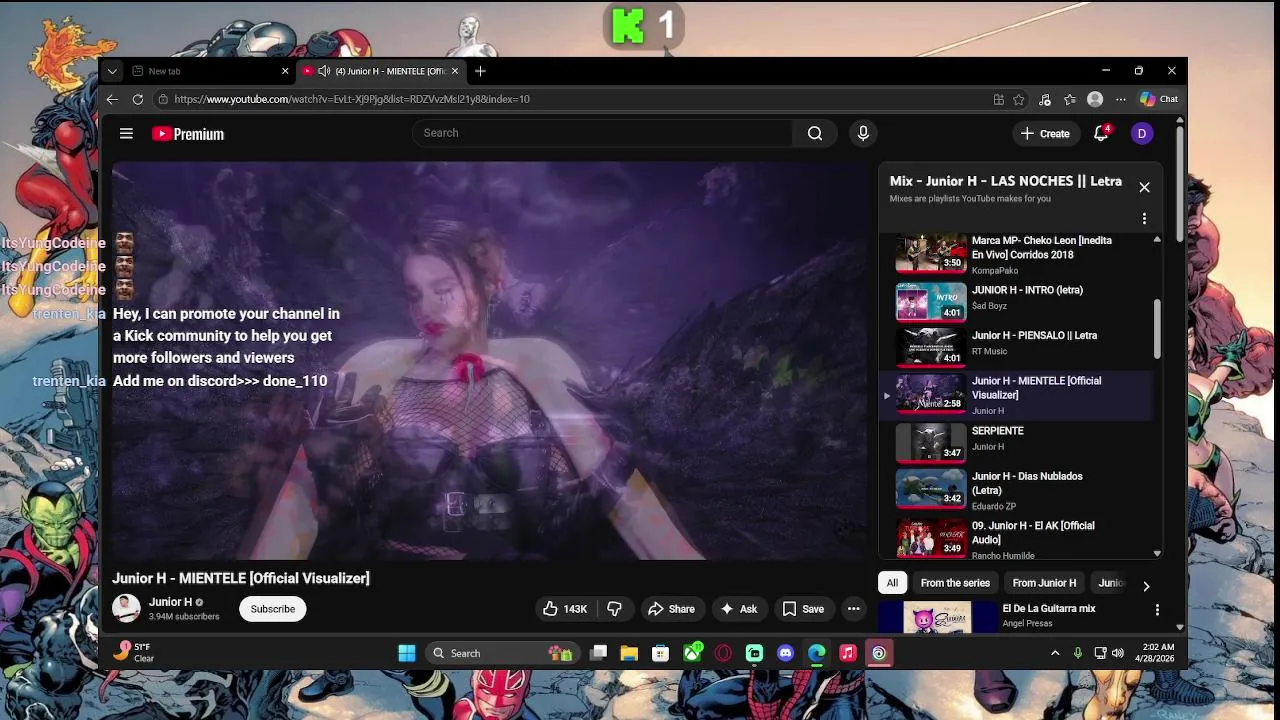The height and width of the screenshot is (720, 1280).
Task: Show hidden system tray icons
Action: pos(1055,653)
